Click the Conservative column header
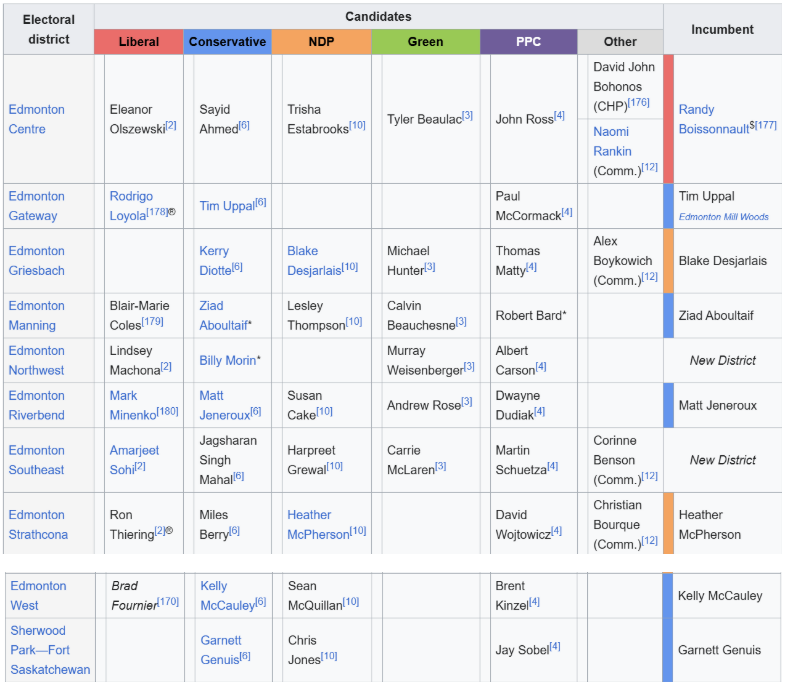The width and height of the screenshot is (785, 685). tap(227, 42)
